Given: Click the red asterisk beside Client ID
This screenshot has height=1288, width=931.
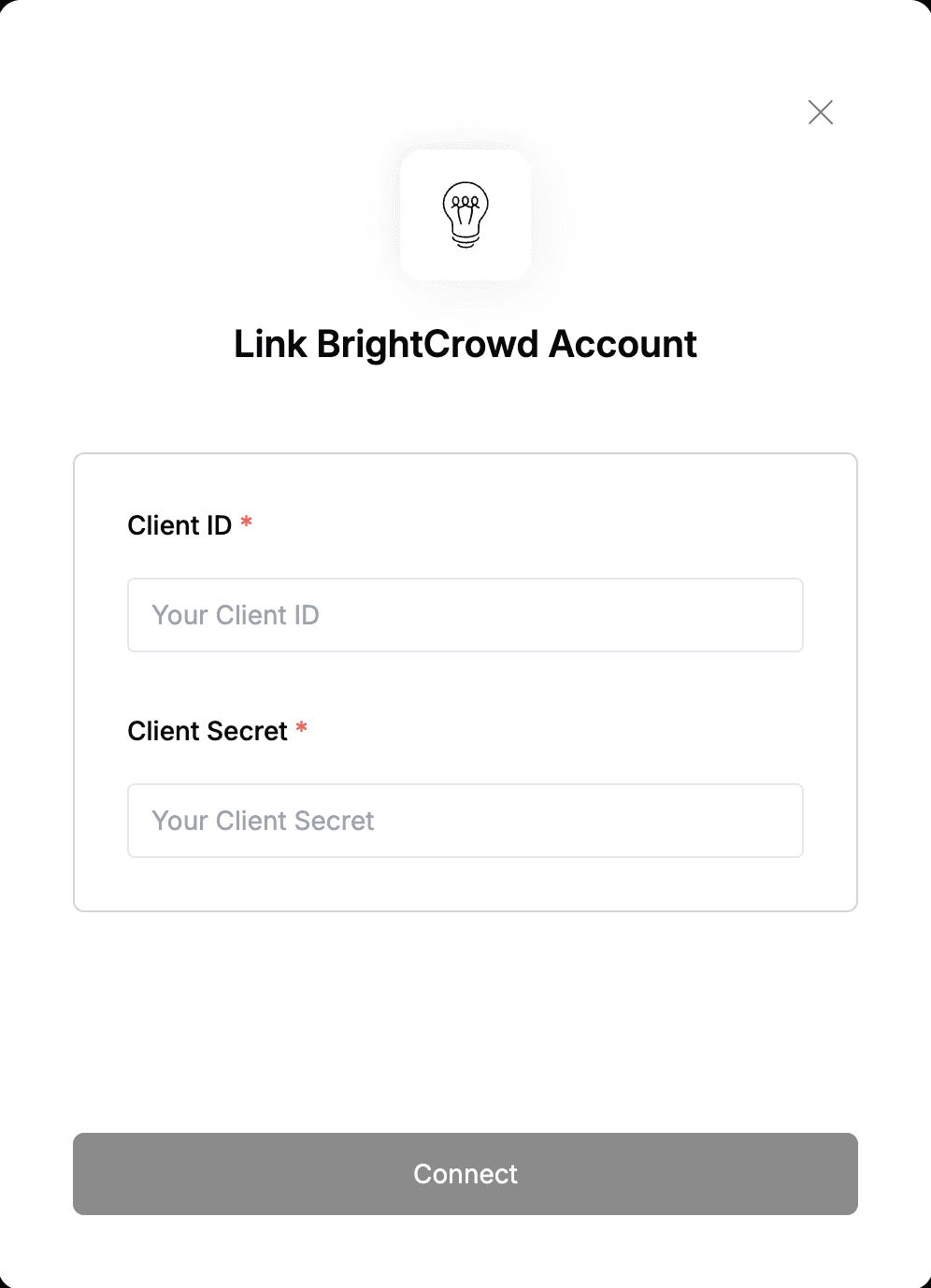Looking at the screenshot, I should (x=247, y=522).
